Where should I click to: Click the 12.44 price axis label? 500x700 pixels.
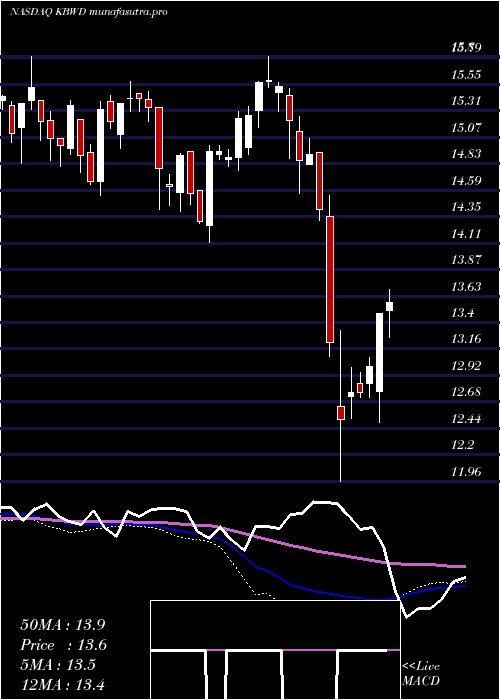466,419
